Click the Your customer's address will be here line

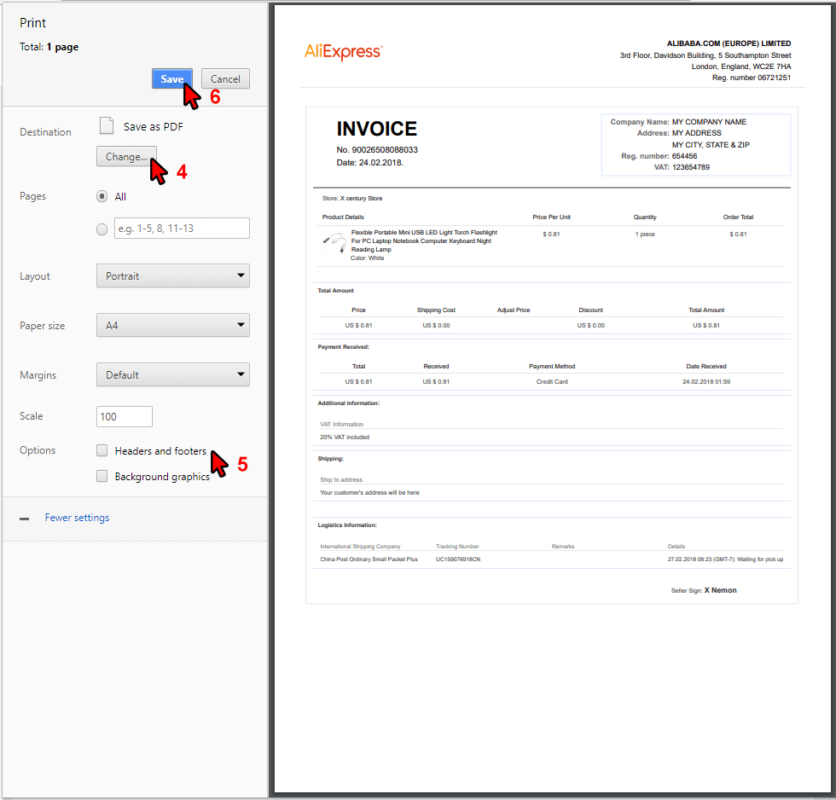[369, 493]
